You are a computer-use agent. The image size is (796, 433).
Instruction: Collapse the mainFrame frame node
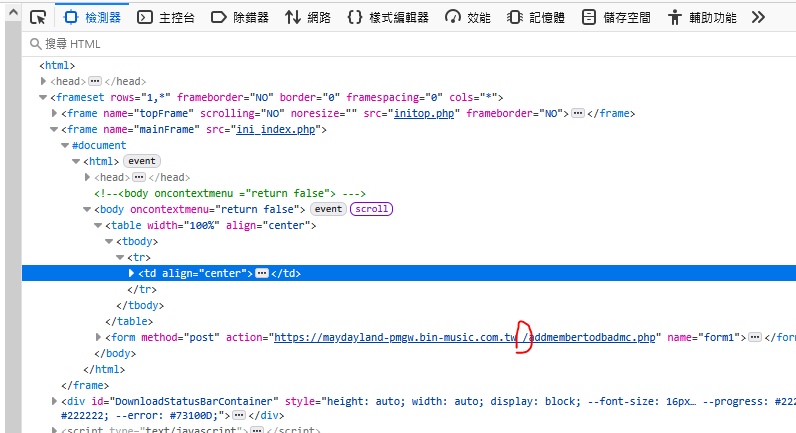pos(54,129)
